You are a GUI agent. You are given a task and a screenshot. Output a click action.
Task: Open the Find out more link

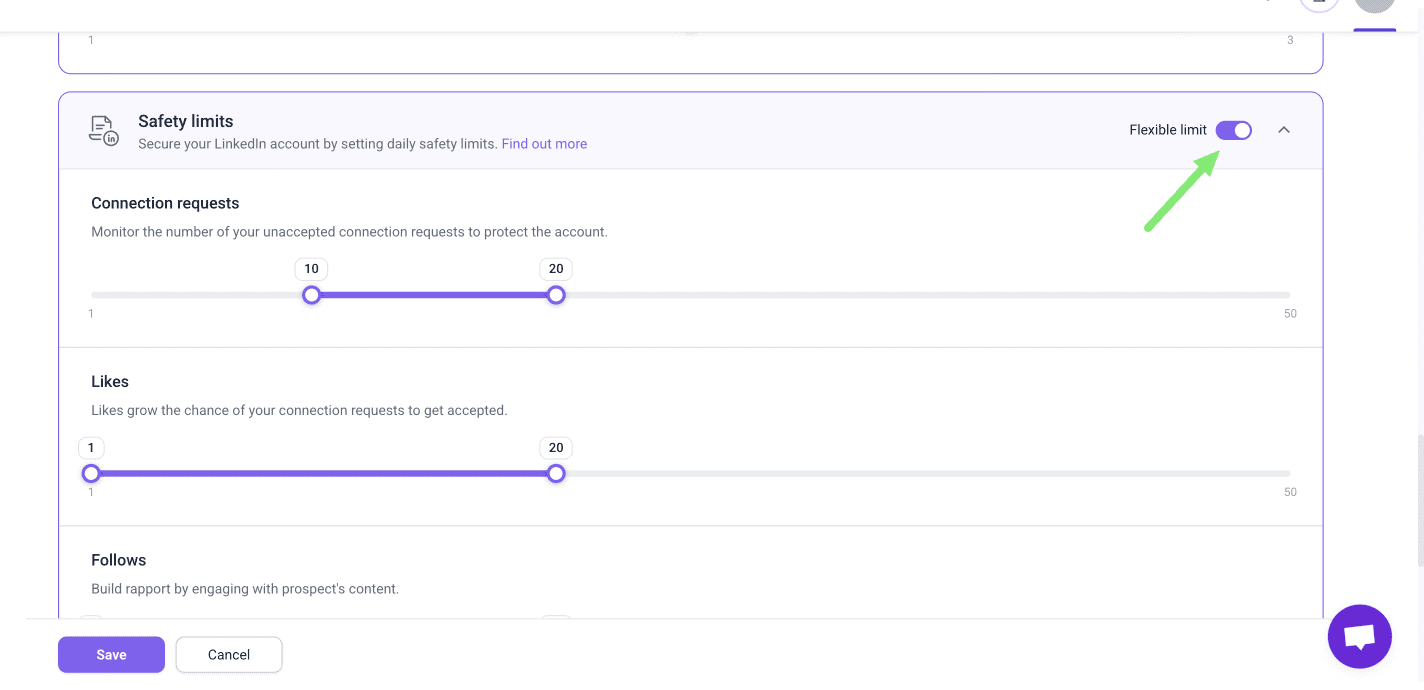click(544, 144)
